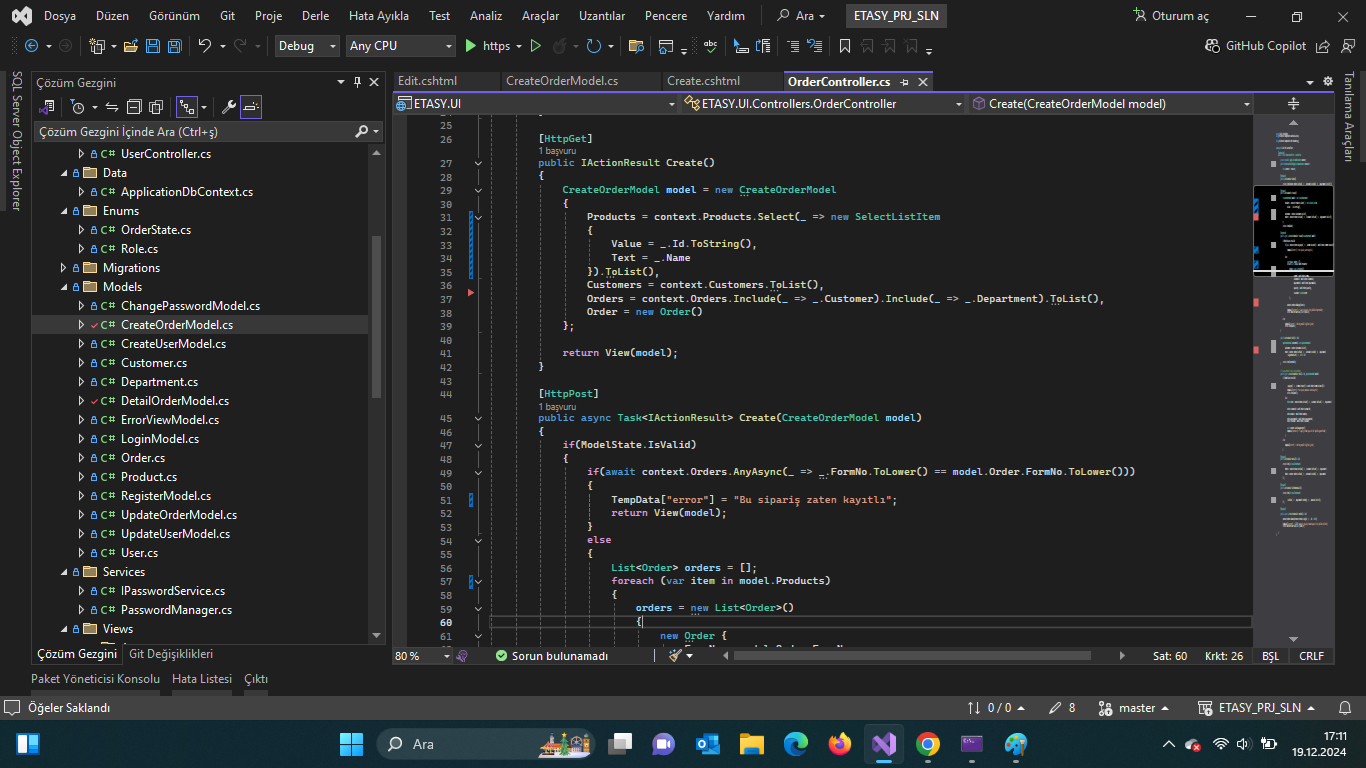This screenshot has width=1366, height=768.
Task: Click the GitHub Copilot button
Action: (x=1256, y=46)
